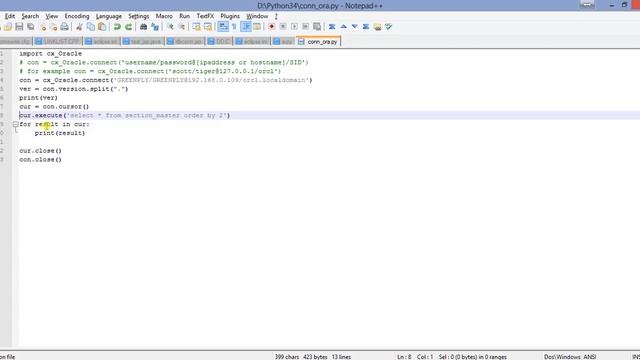640x360 pixels.
Task: Click the blue up-arrow toolbar icon
Action: pos(344,27)
